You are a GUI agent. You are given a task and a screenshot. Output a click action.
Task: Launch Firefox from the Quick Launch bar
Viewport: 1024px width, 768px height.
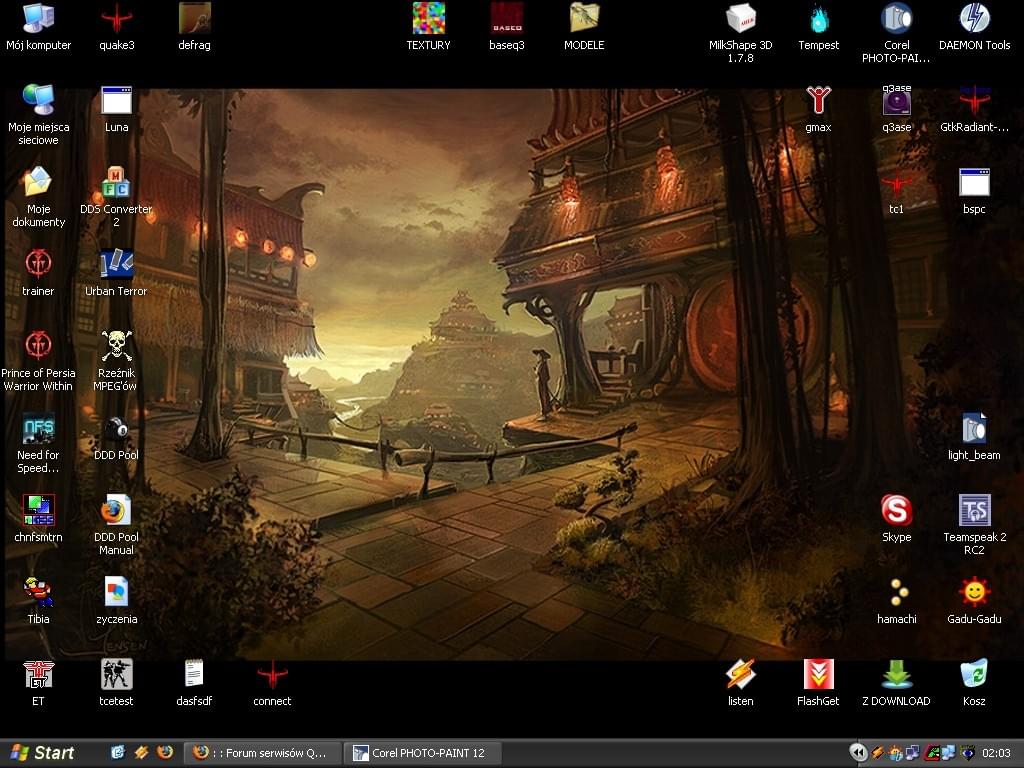point(165,752)
